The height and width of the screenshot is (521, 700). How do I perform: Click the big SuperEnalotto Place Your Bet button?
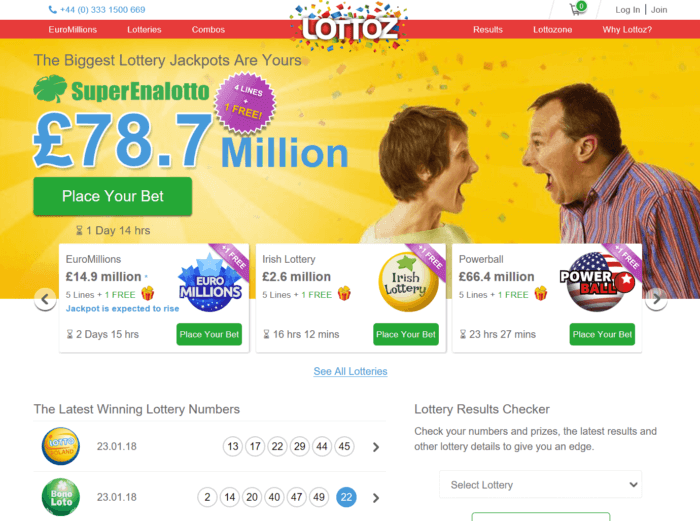[112, 196]
